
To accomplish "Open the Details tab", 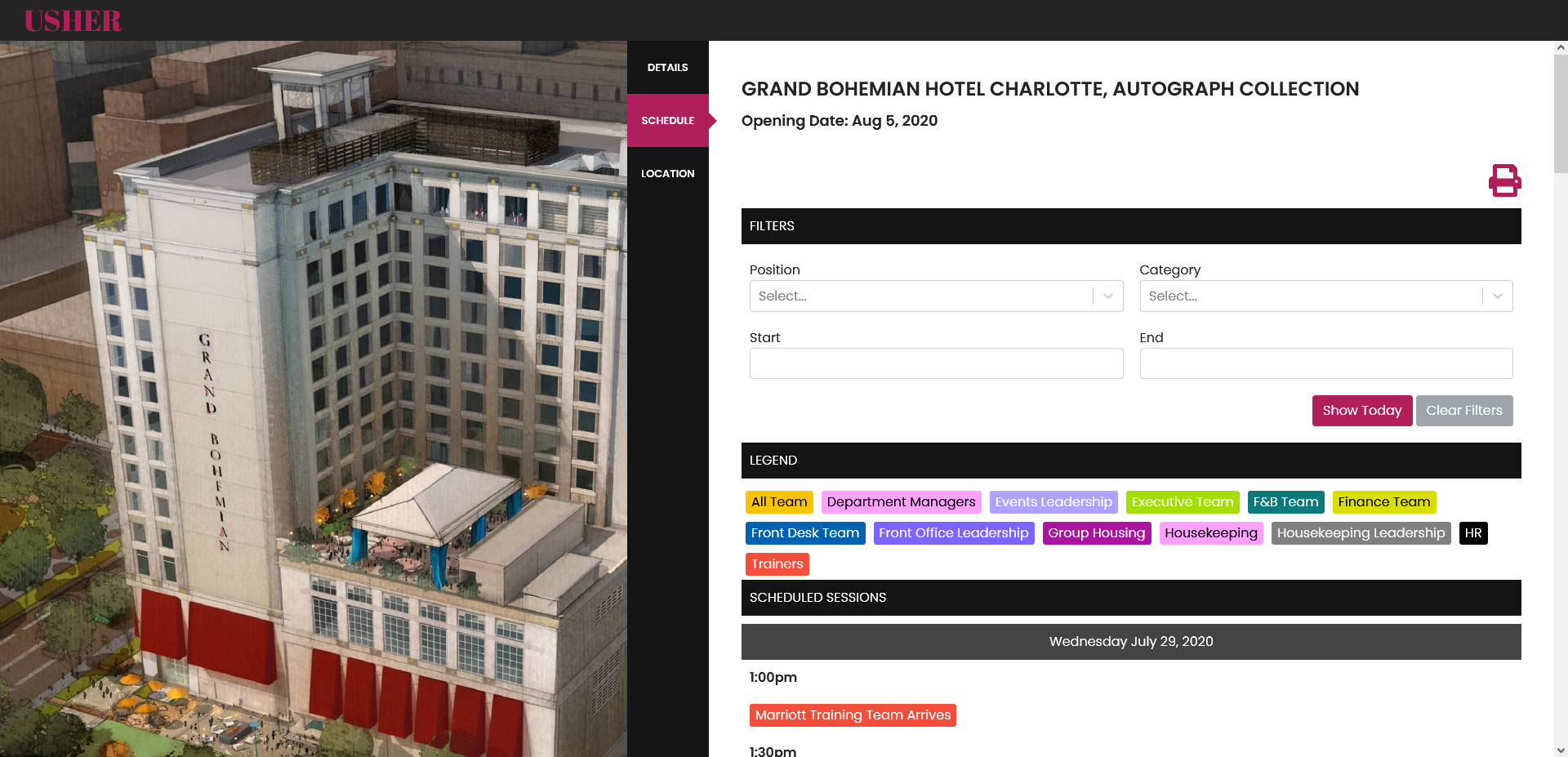I will [667, 68].
